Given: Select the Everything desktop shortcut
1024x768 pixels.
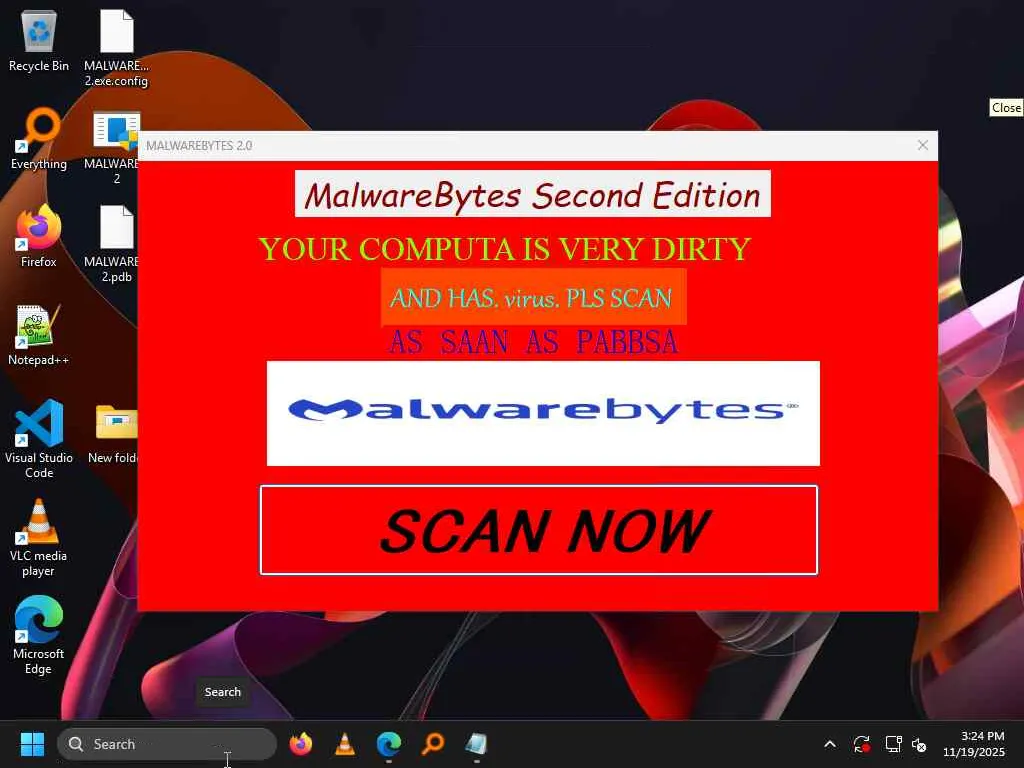Looking at the screenshot, I should click(x=39, y=138).
